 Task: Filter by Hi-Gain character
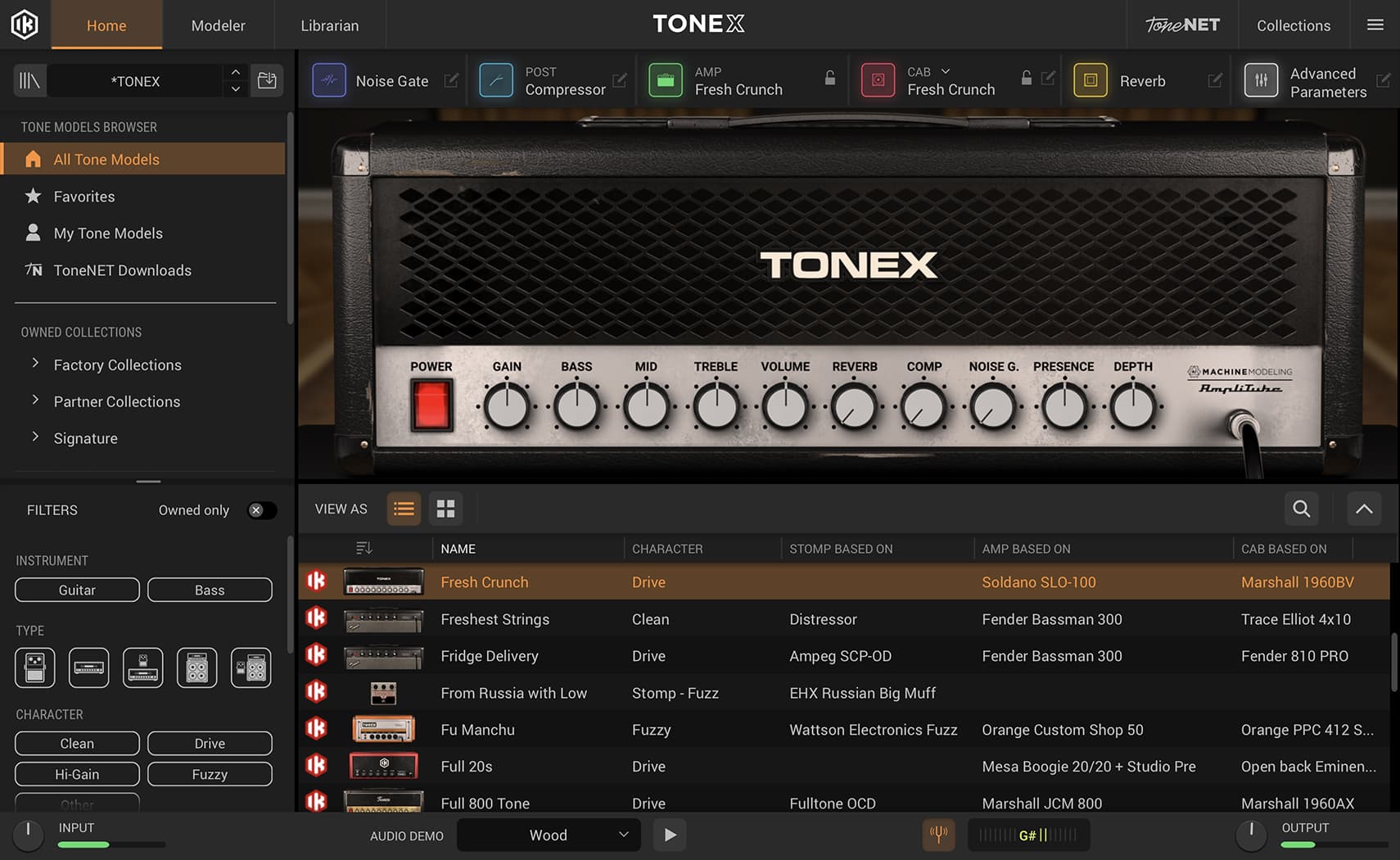77,774
